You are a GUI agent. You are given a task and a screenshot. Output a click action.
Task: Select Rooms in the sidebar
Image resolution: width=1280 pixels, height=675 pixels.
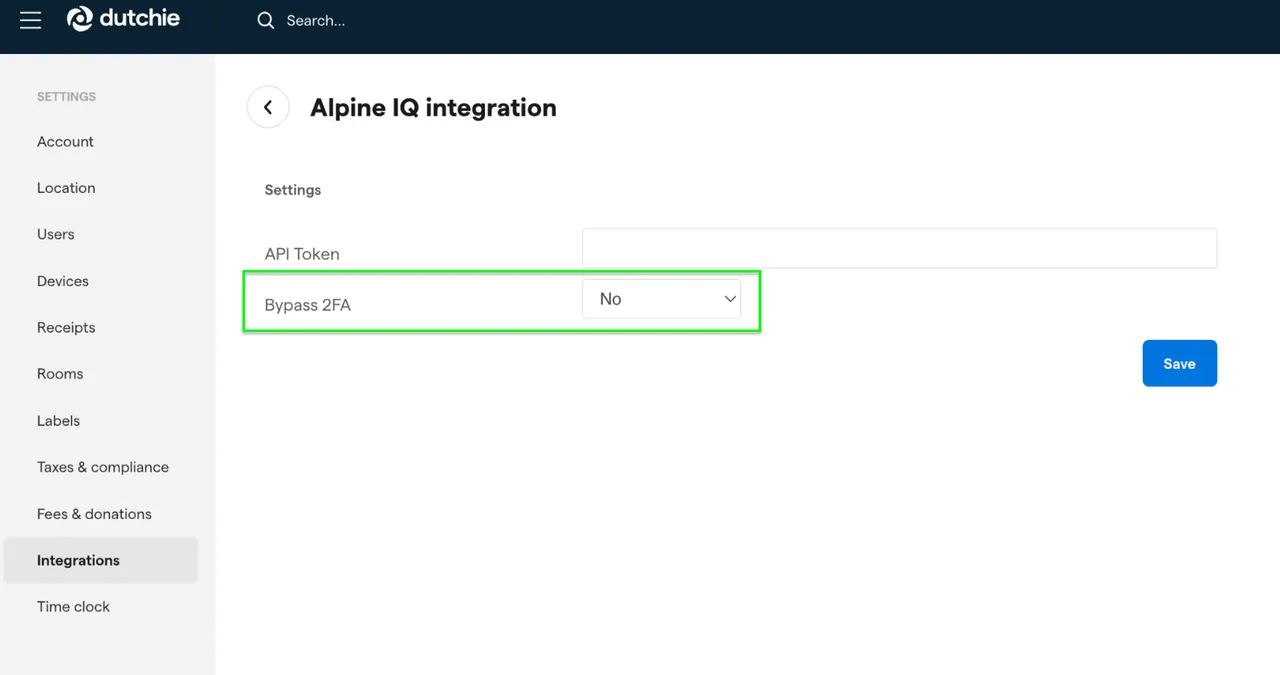[x=59, y=373]
